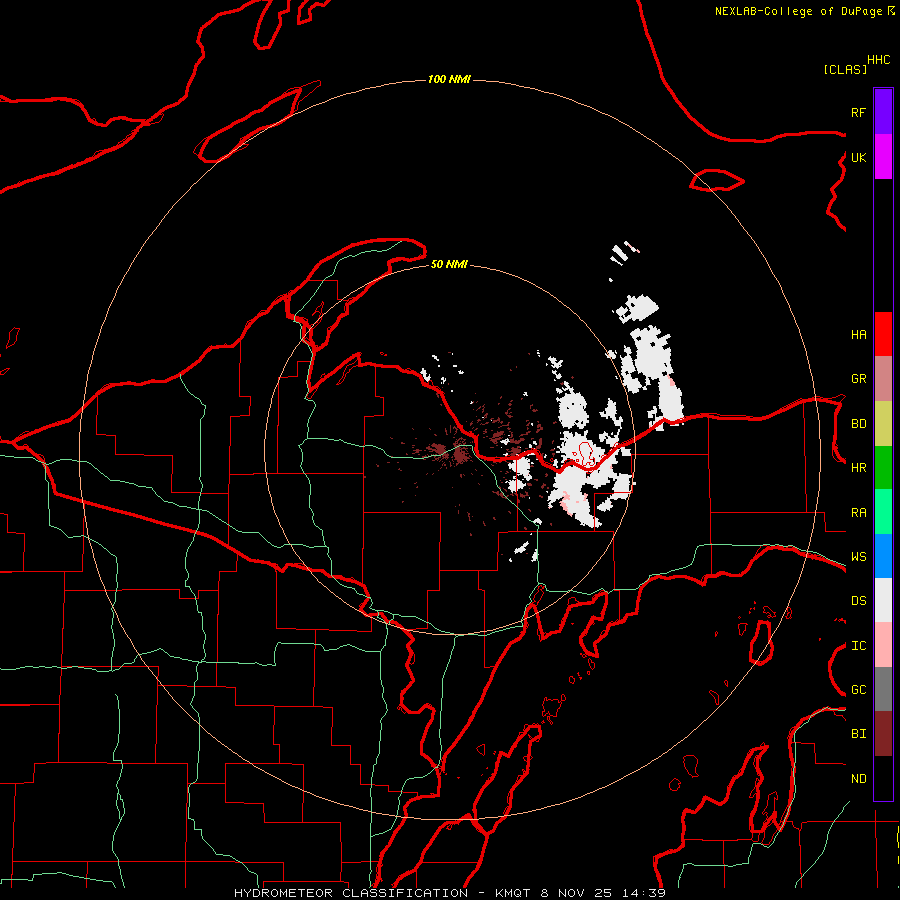Screen dimensions: 900x900
Task: Click the GC legend label
Action: (x=858, y=690)
